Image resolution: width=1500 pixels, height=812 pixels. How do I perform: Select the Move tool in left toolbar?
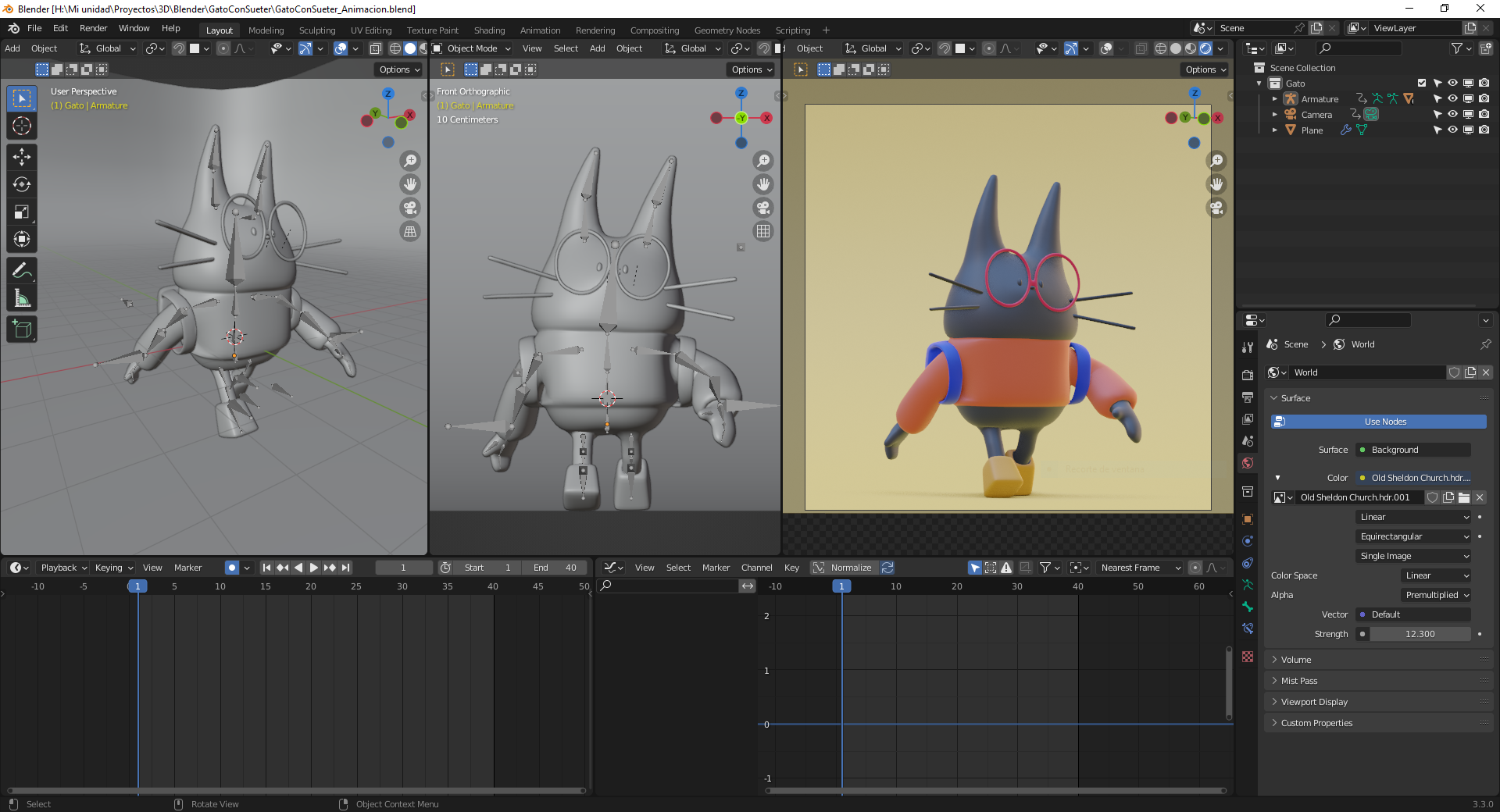click(x=22, y=157)
